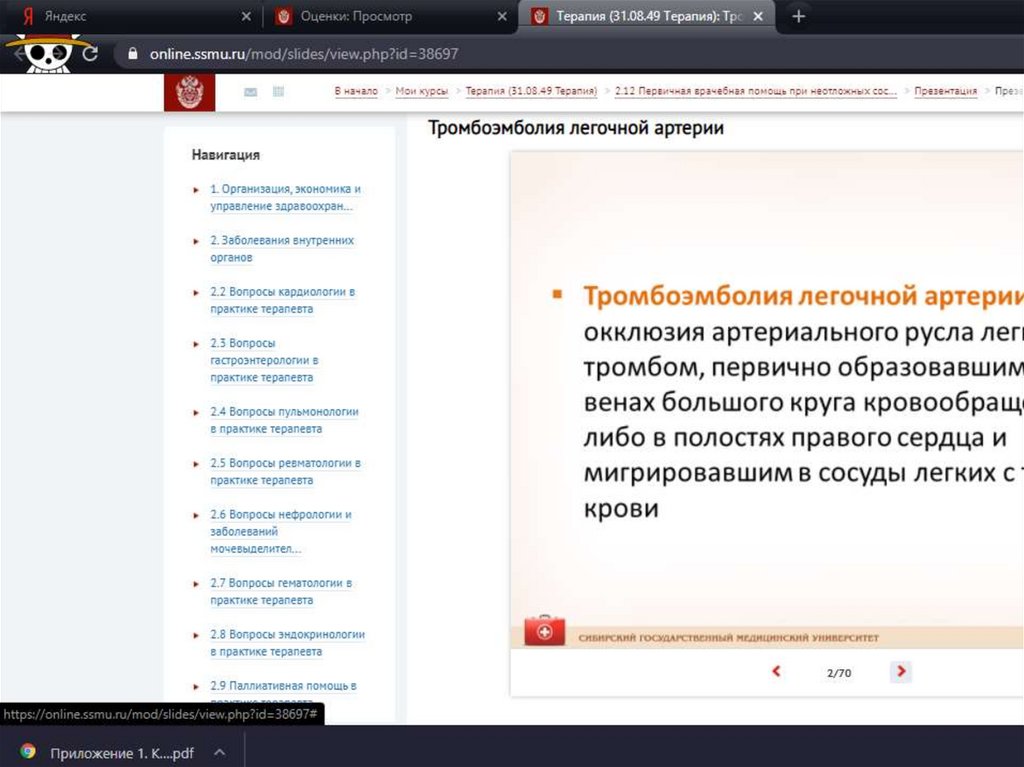The image size is (1024, 767).
Task: Click the reload page icon
Action: 90,54
